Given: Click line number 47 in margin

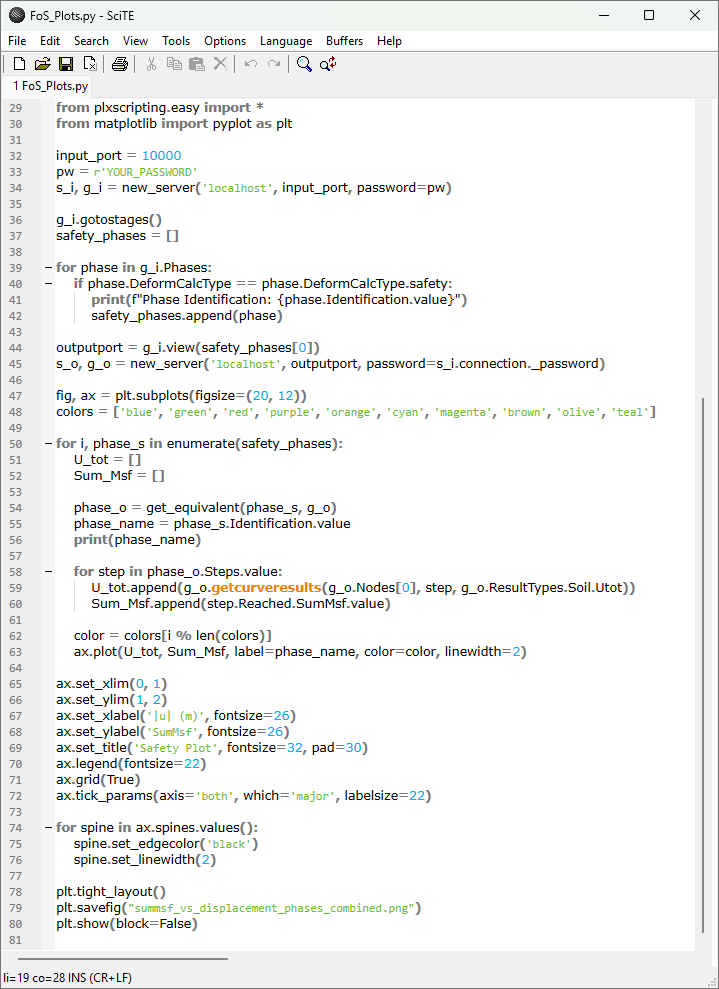Looking at the screenshot, I should [x=16, y=396].
